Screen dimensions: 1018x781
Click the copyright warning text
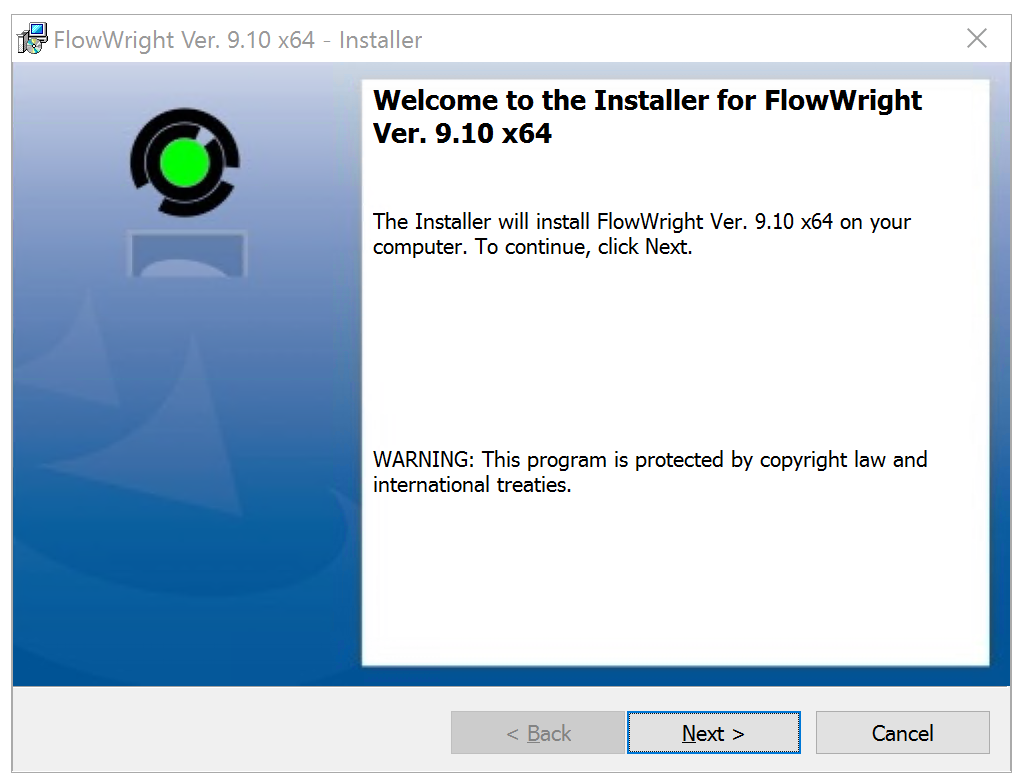pos(649,471)
